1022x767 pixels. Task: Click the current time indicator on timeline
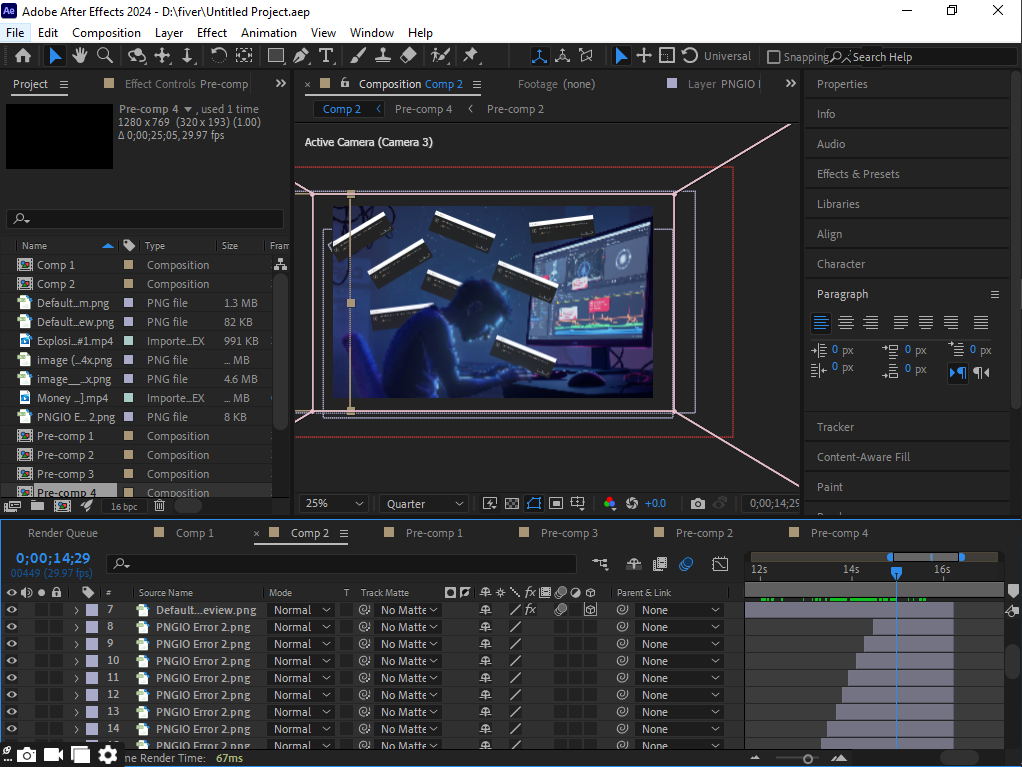click(896, 572)
